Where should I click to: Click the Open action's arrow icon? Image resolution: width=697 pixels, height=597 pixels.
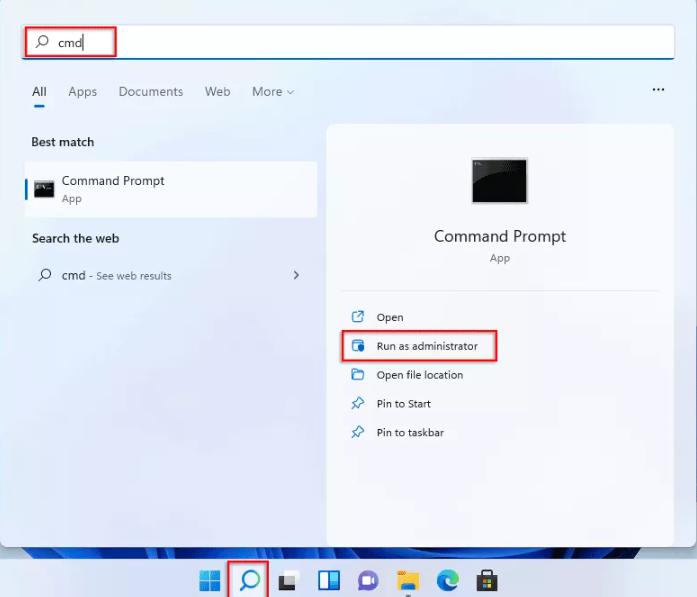tap(358, 317)
